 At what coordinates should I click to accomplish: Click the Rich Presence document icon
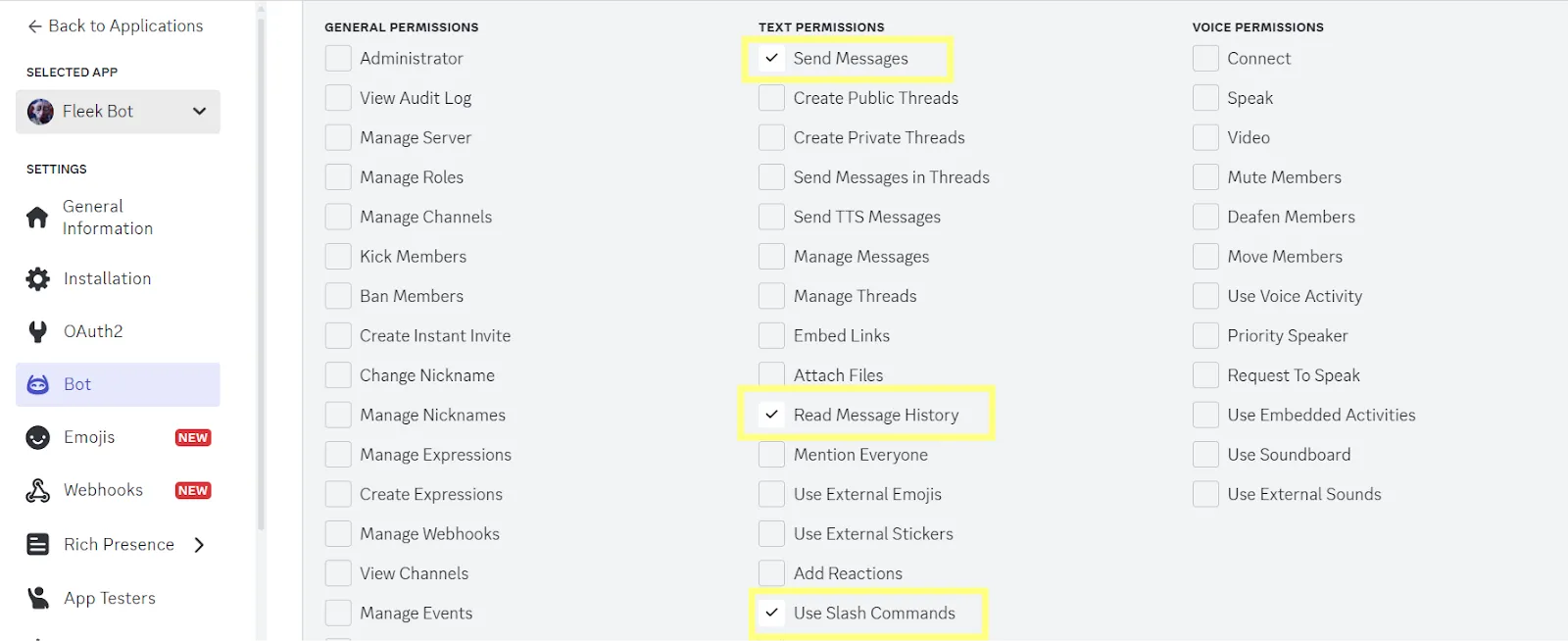point(38,545)
